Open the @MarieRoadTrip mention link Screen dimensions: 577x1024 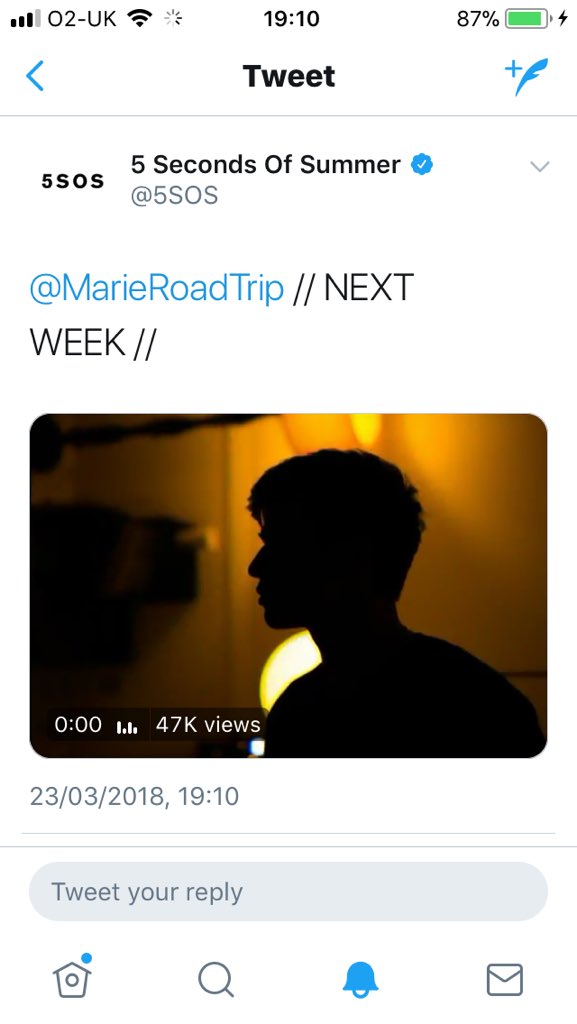[157, 288]
